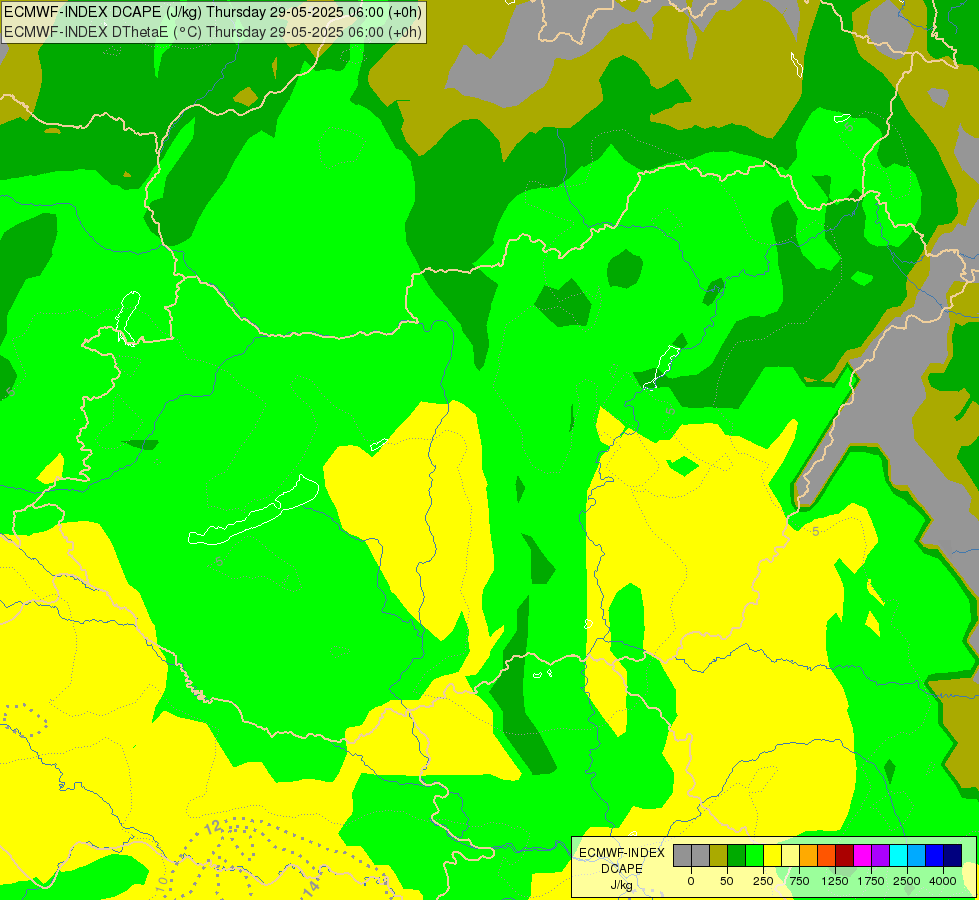Viewport: 979px width, 900px height.
Task: Click the contour label 12 on map
Action: (213, 828)
